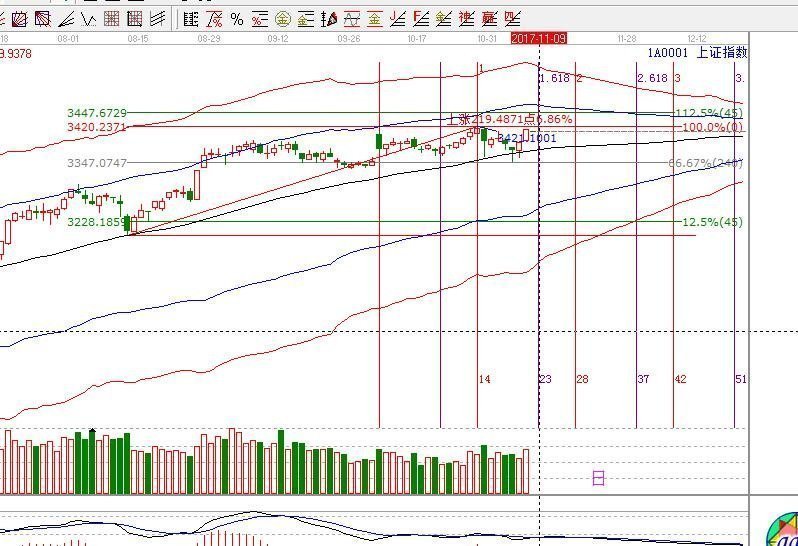
Task: Click the 112.5%(45) retracement label
Action: [709, 113]
